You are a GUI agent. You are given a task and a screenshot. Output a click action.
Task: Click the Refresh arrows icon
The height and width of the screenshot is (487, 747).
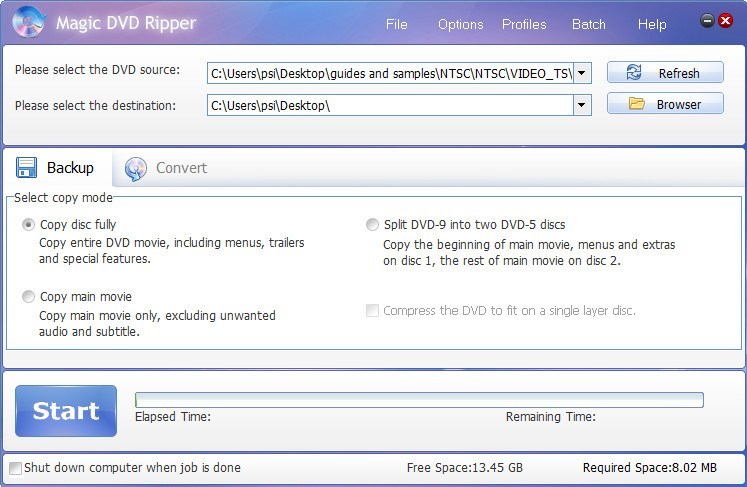(x=634, y=72)
